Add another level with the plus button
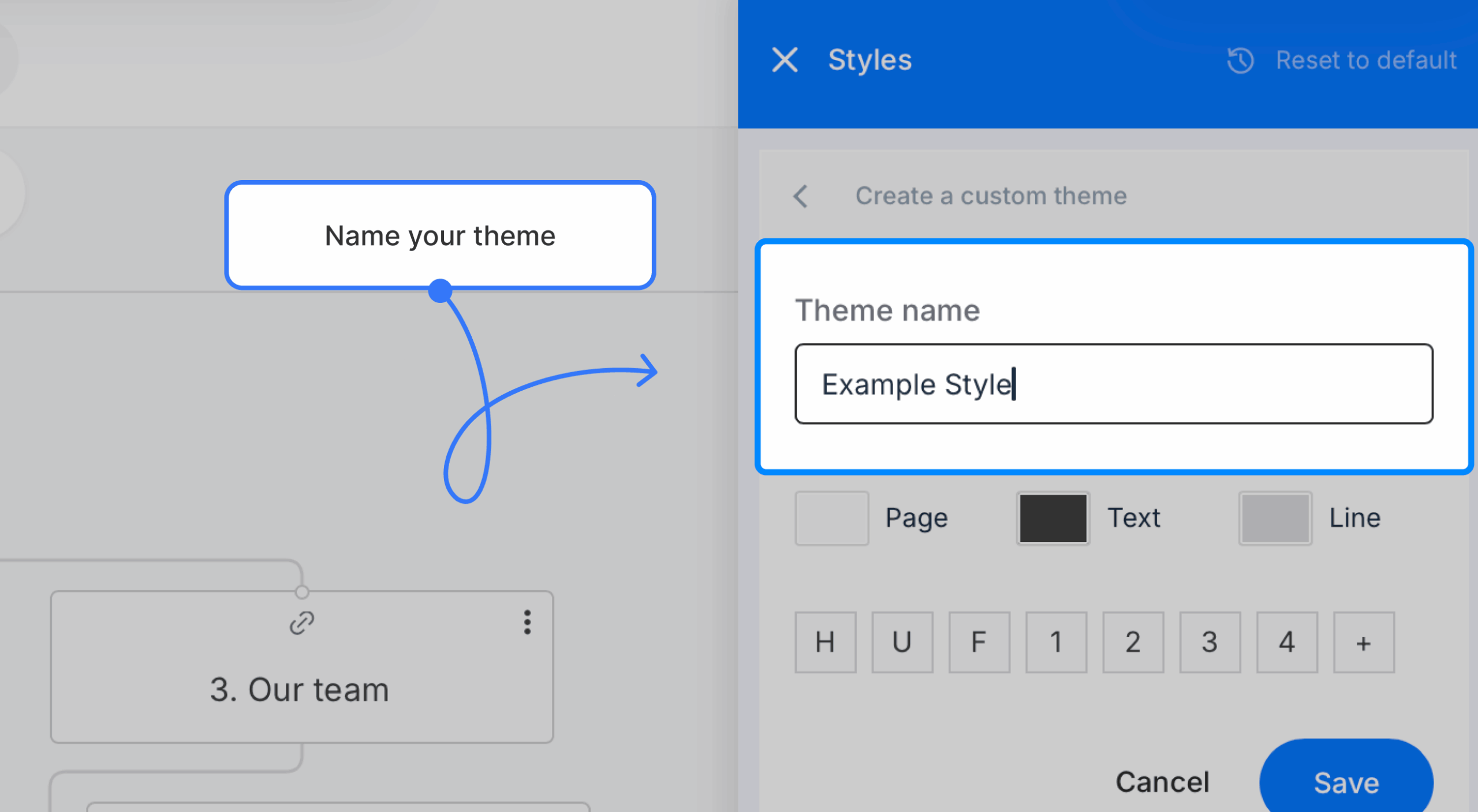 click(1364, 642)
